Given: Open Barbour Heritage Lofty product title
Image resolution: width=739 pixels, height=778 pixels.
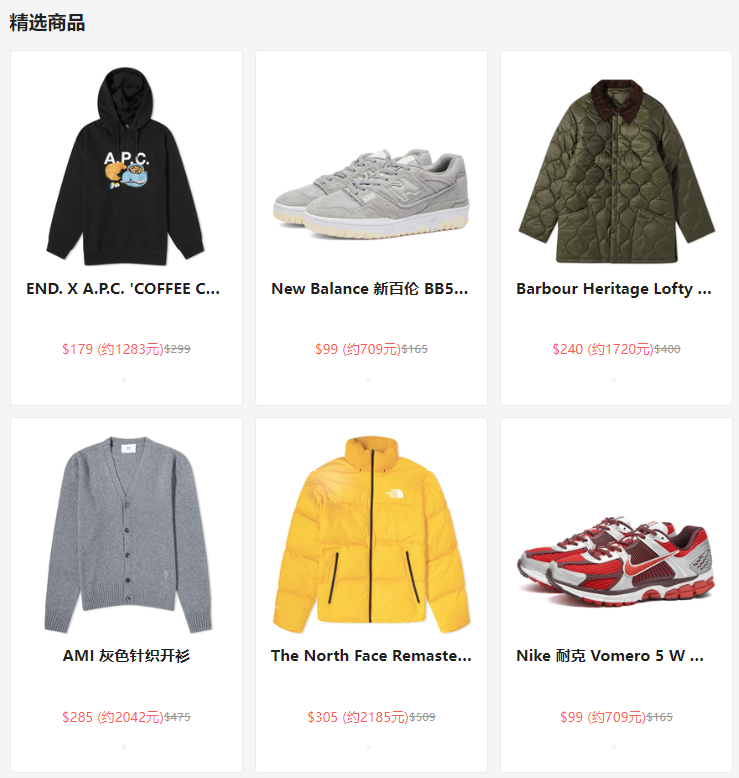Looking at the screenshot, I should click(614, 289).
